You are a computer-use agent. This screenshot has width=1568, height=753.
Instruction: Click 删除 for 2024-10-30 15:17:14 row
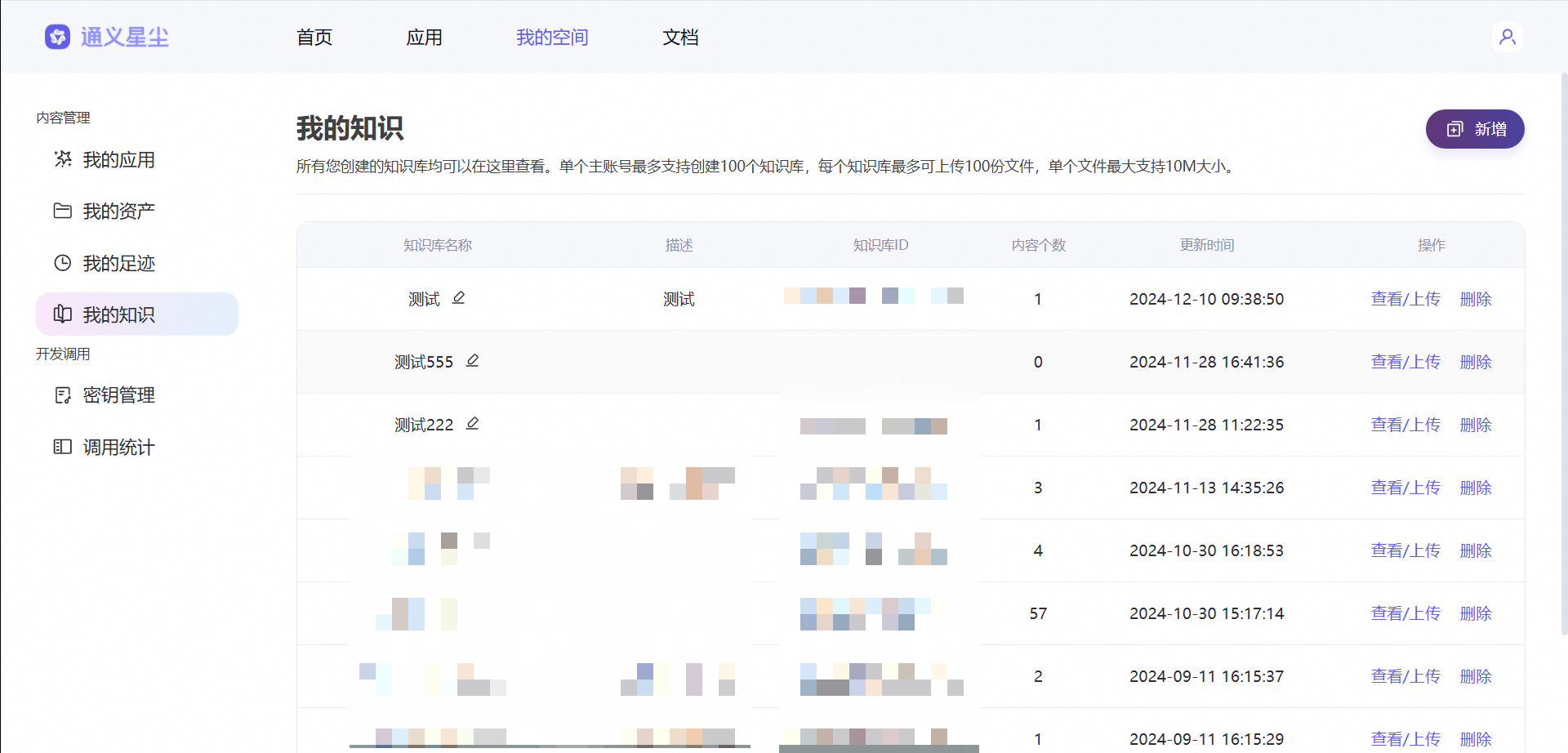(x=1476, y=613)
